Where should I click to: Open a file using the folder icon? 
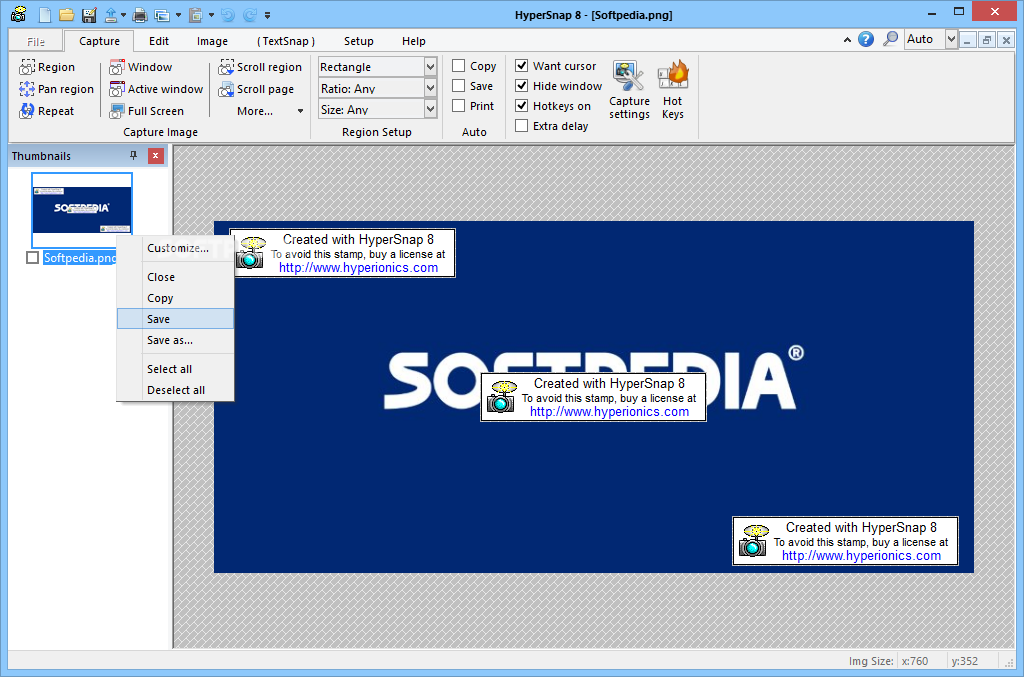(66, 14)
